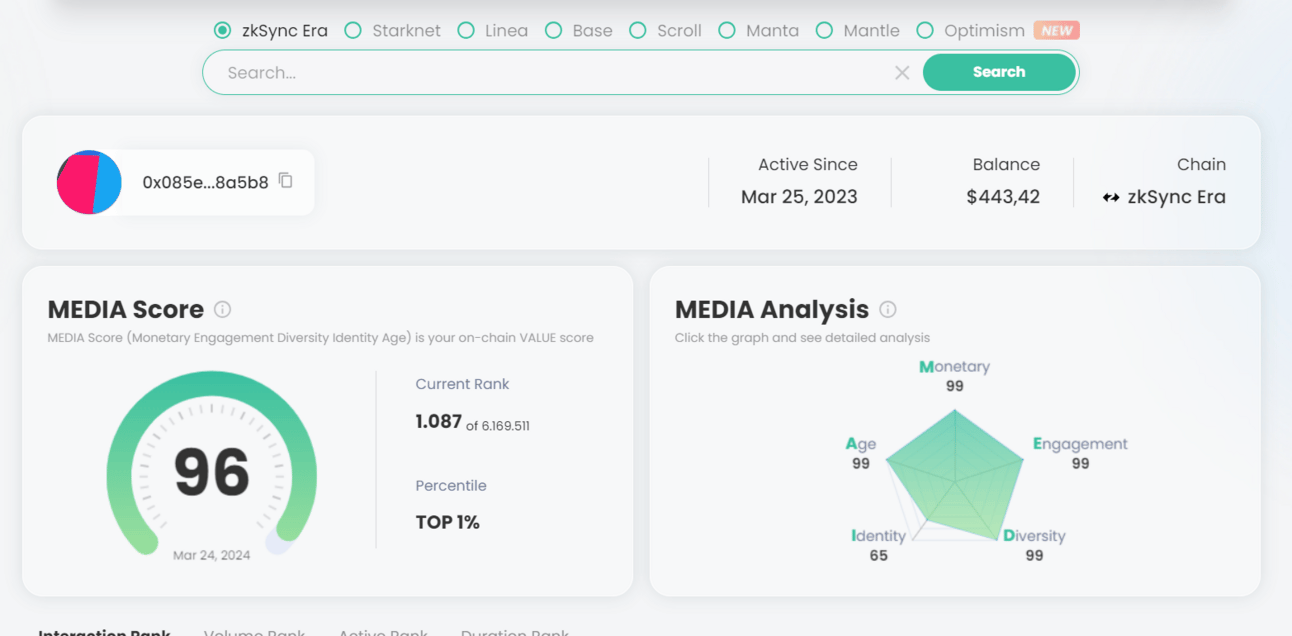Click the zkSync Era chain arrows icon
Screen dimensions: 1292x636
tap(1111, 197)
